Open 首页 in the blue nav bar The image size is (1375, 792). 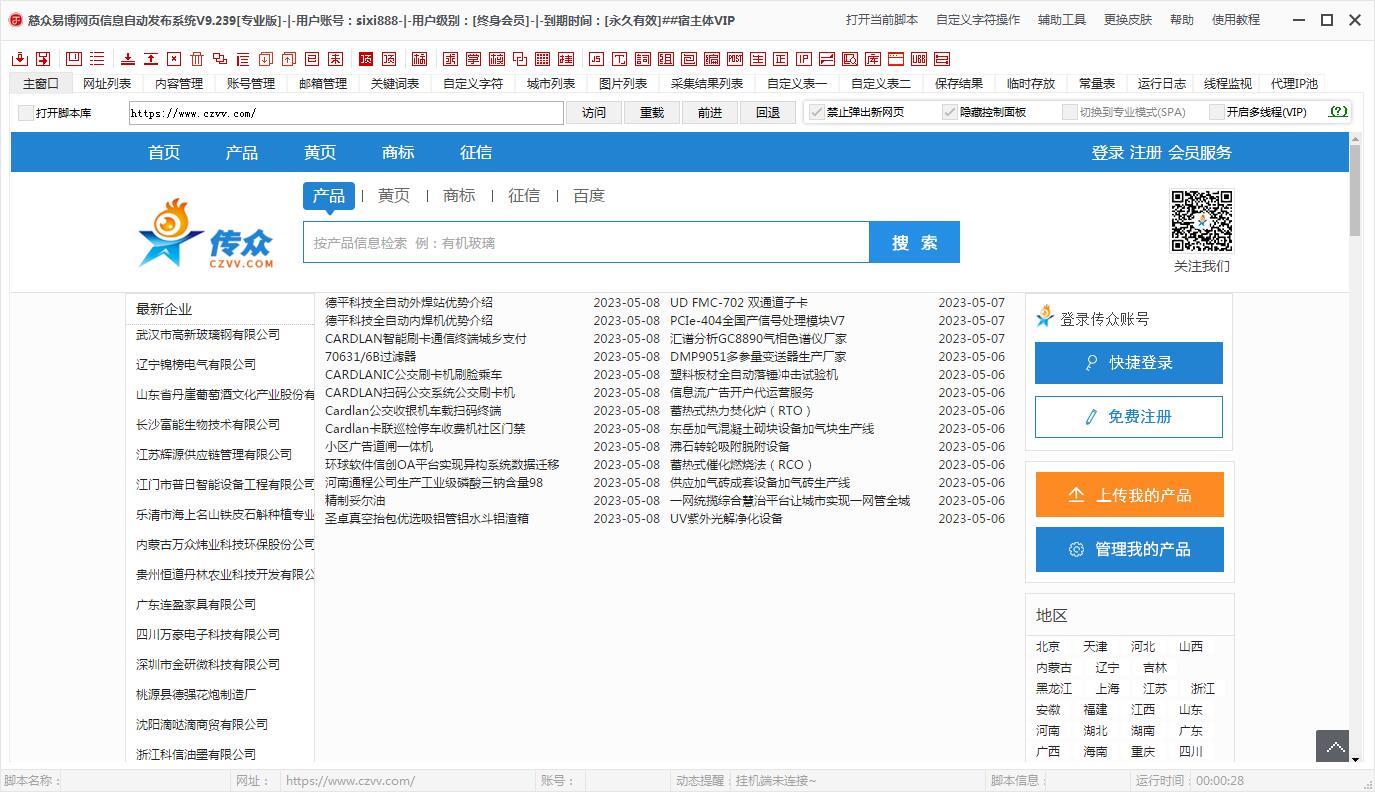[x=164, y=153]
